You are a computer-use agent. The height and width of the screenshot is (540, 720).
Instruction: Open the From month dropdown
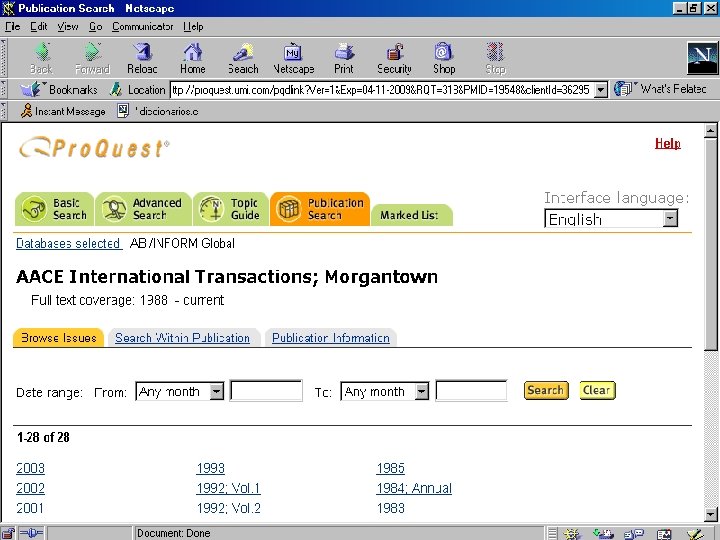coord(180,391)
